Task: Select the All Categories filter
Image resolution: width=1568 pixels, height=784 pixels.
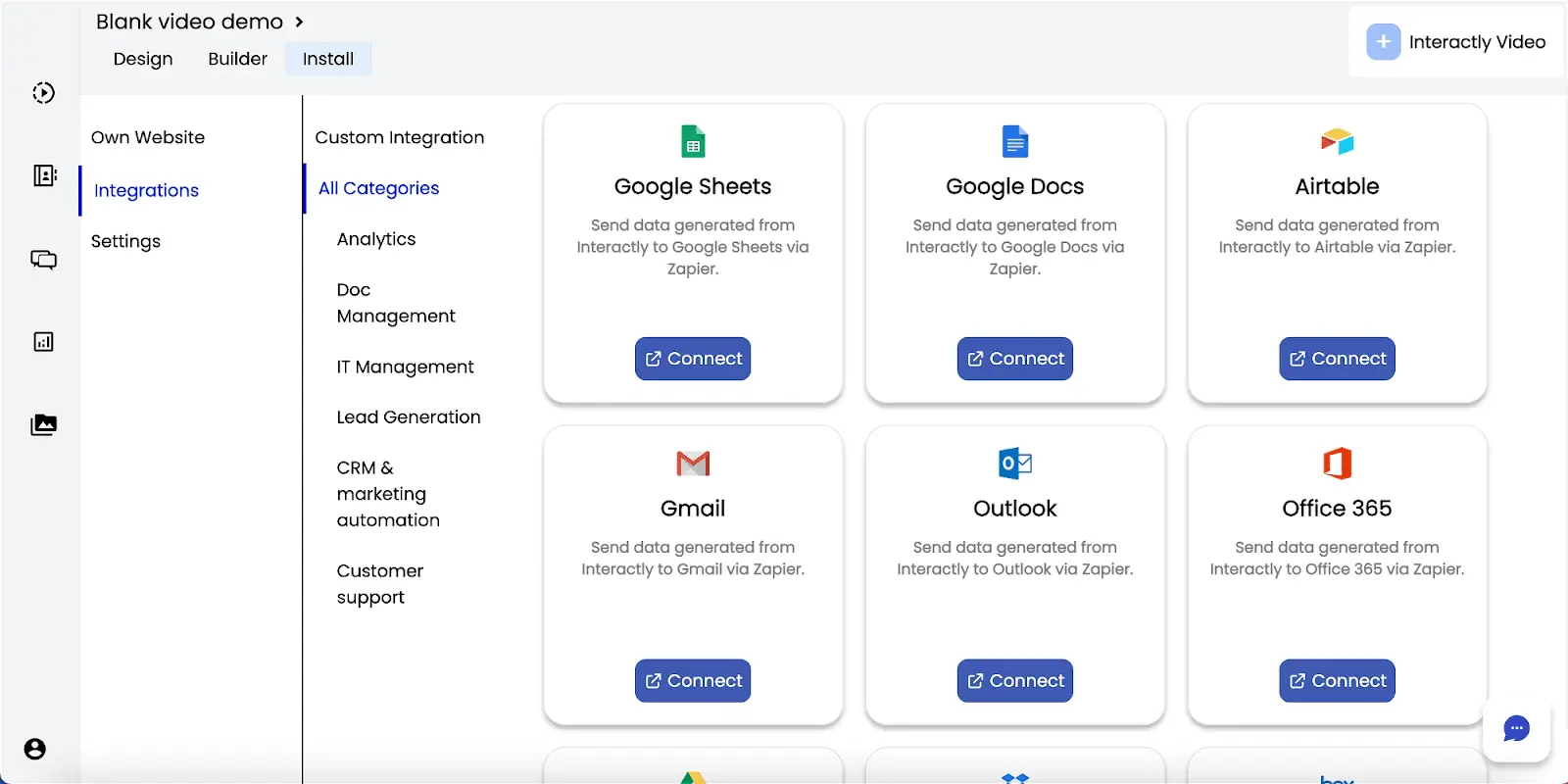Action: [378, 188]
